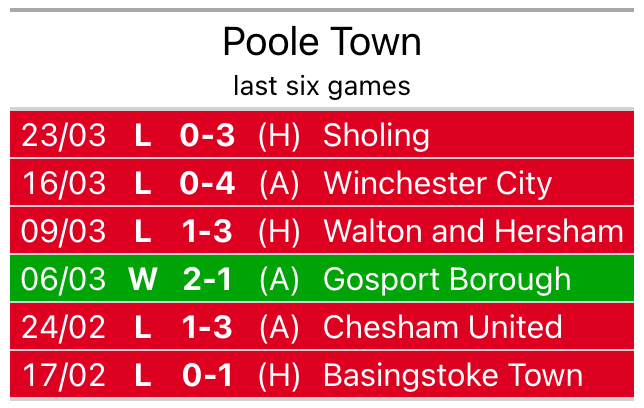Image resolution: width=644 pixels, height=408 pixels.
Task: Click the 23/03 match date
Action: coord(64,136)
